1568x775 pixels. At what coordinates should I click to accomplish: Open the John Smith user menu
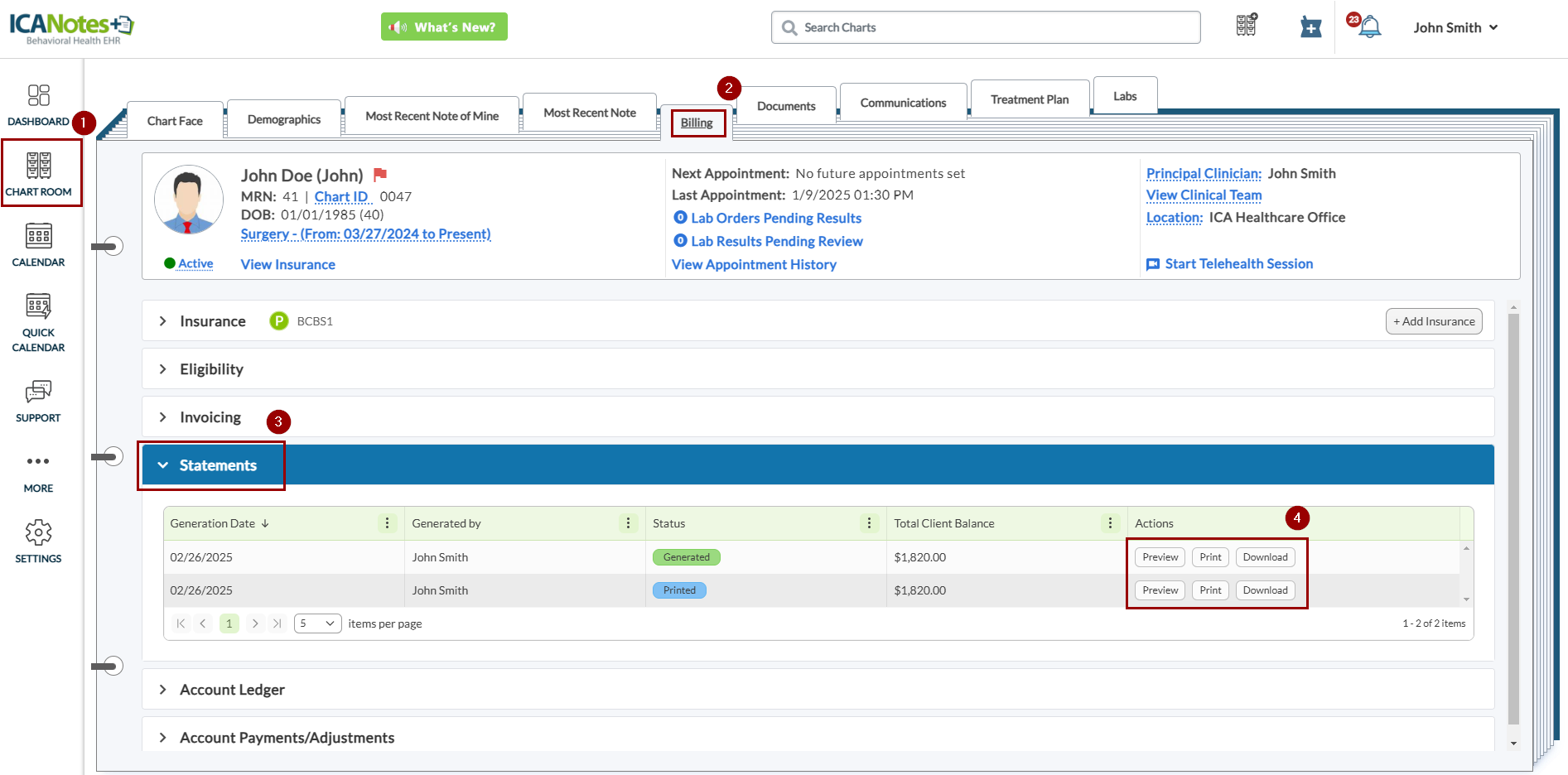point(1455,27)
